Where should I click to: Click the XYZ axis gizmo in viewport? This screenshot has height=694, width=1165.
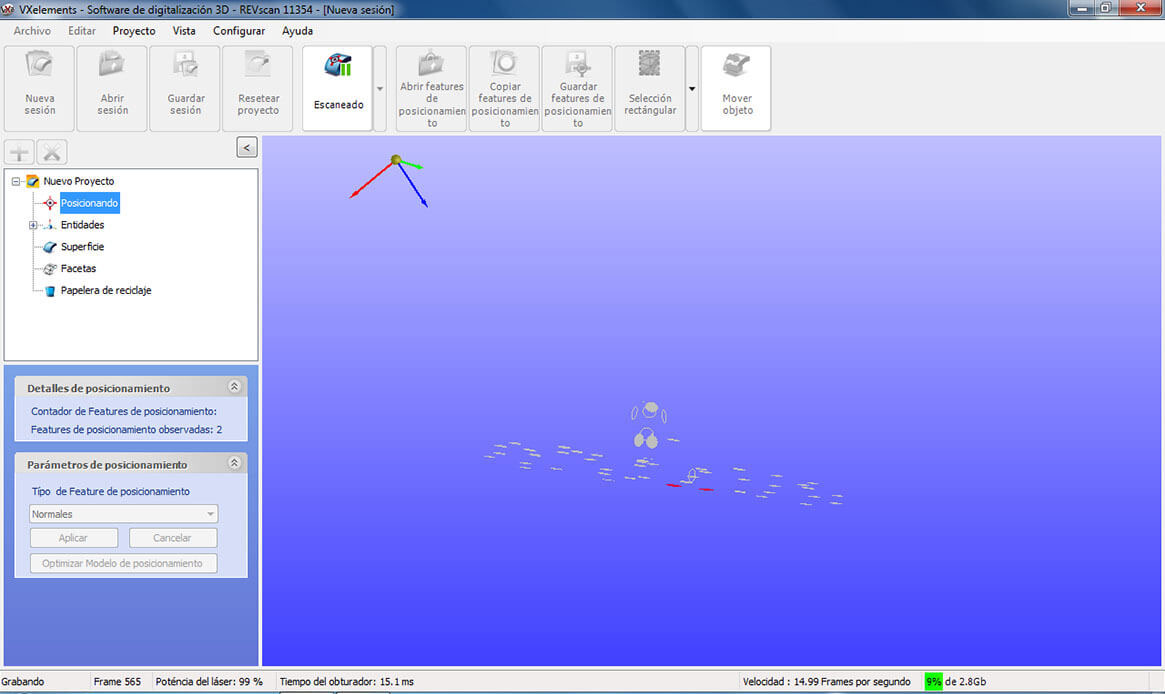pyautogui.click(x=389, y=179)
